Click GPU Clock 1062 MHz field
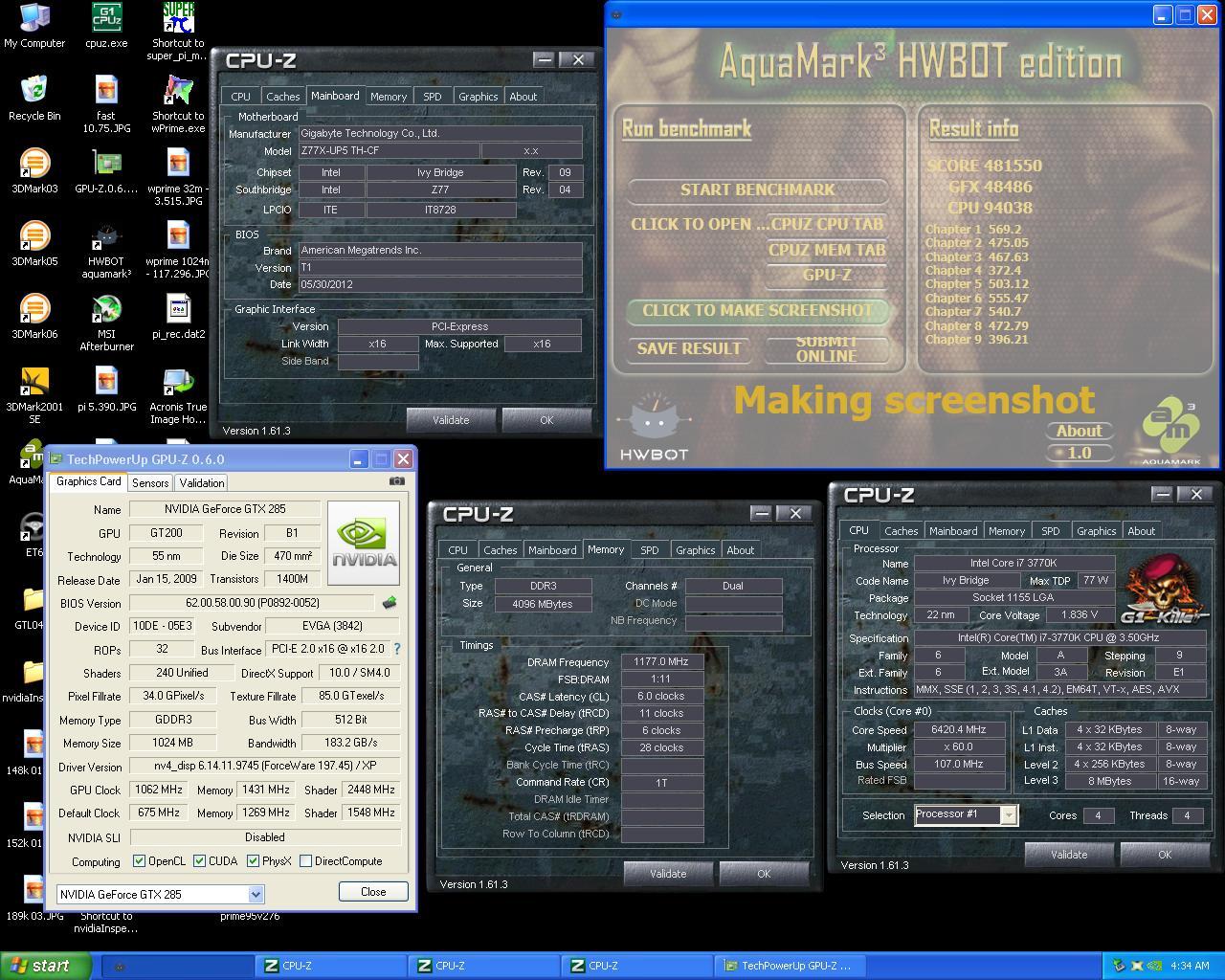1225x980 pixels. [x=159, y=790]
